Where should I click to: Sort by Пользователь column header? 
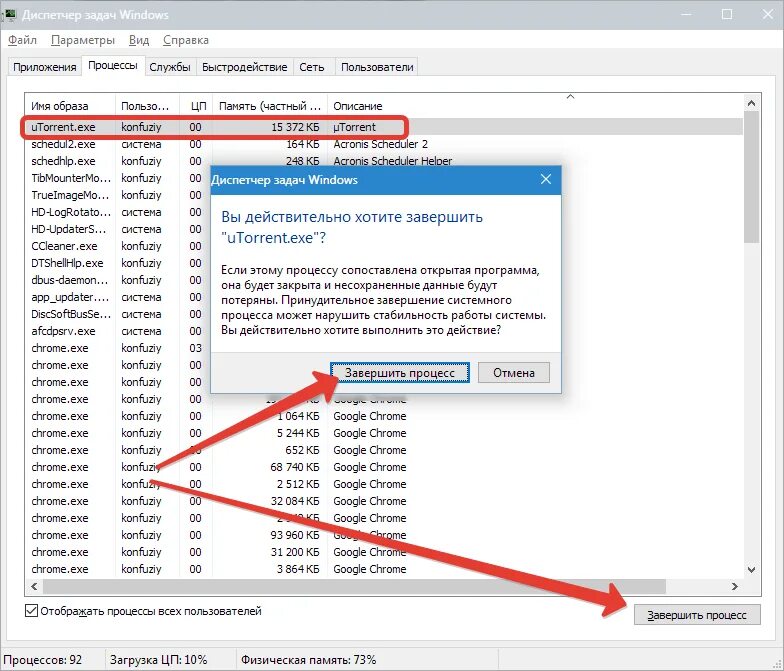(x=148, y=106)
